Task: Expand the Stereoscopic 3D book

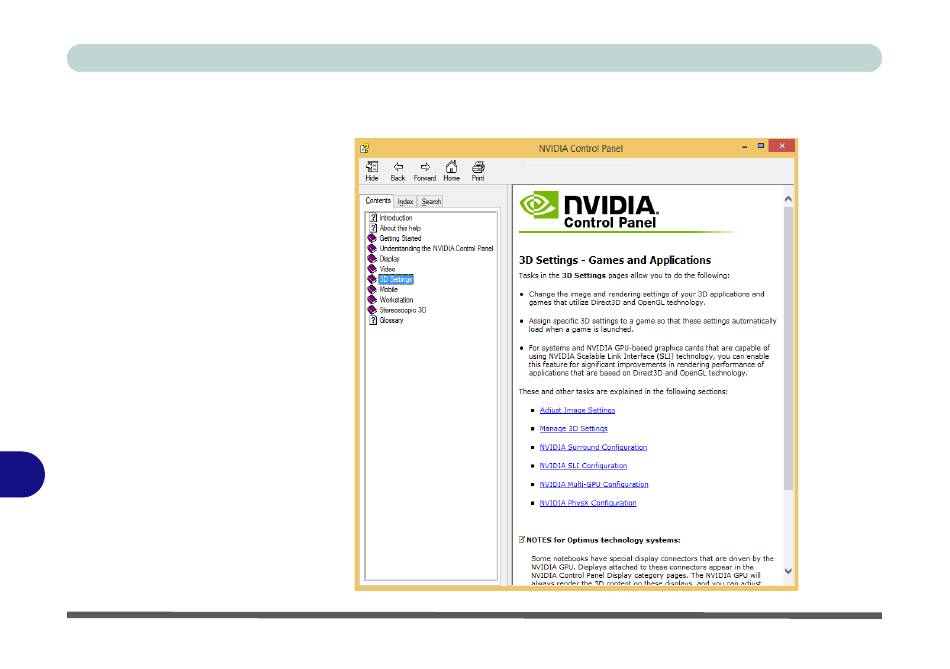Action: tap(373, 310)
